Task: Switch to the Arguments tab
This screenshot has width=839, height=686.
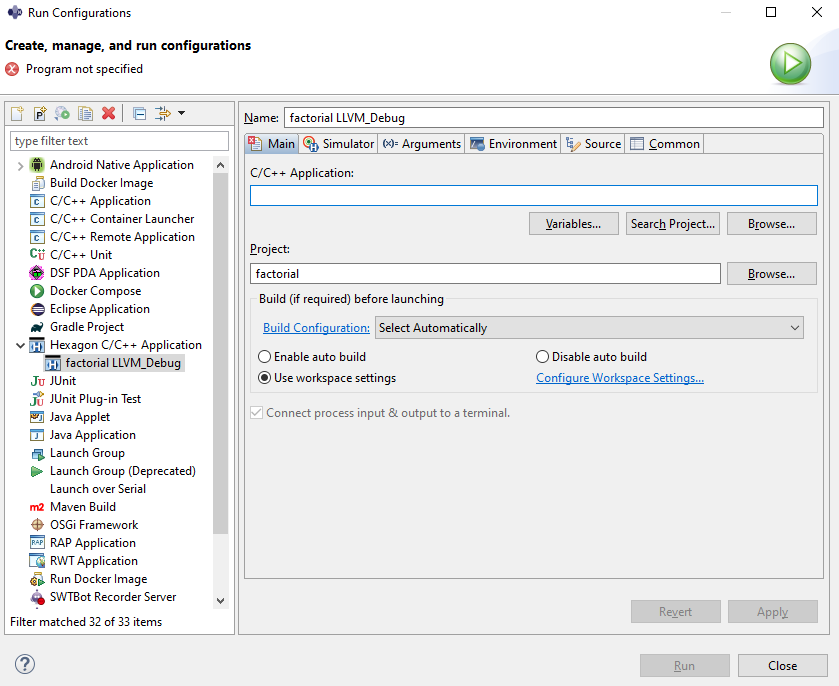Action: 422,143
